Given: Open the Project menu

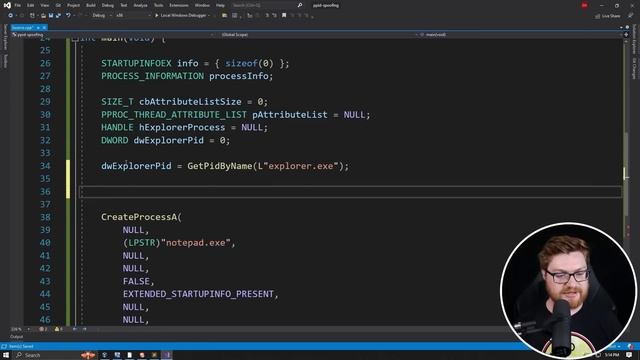Looking at the screenshot, I should pos(73,5).
